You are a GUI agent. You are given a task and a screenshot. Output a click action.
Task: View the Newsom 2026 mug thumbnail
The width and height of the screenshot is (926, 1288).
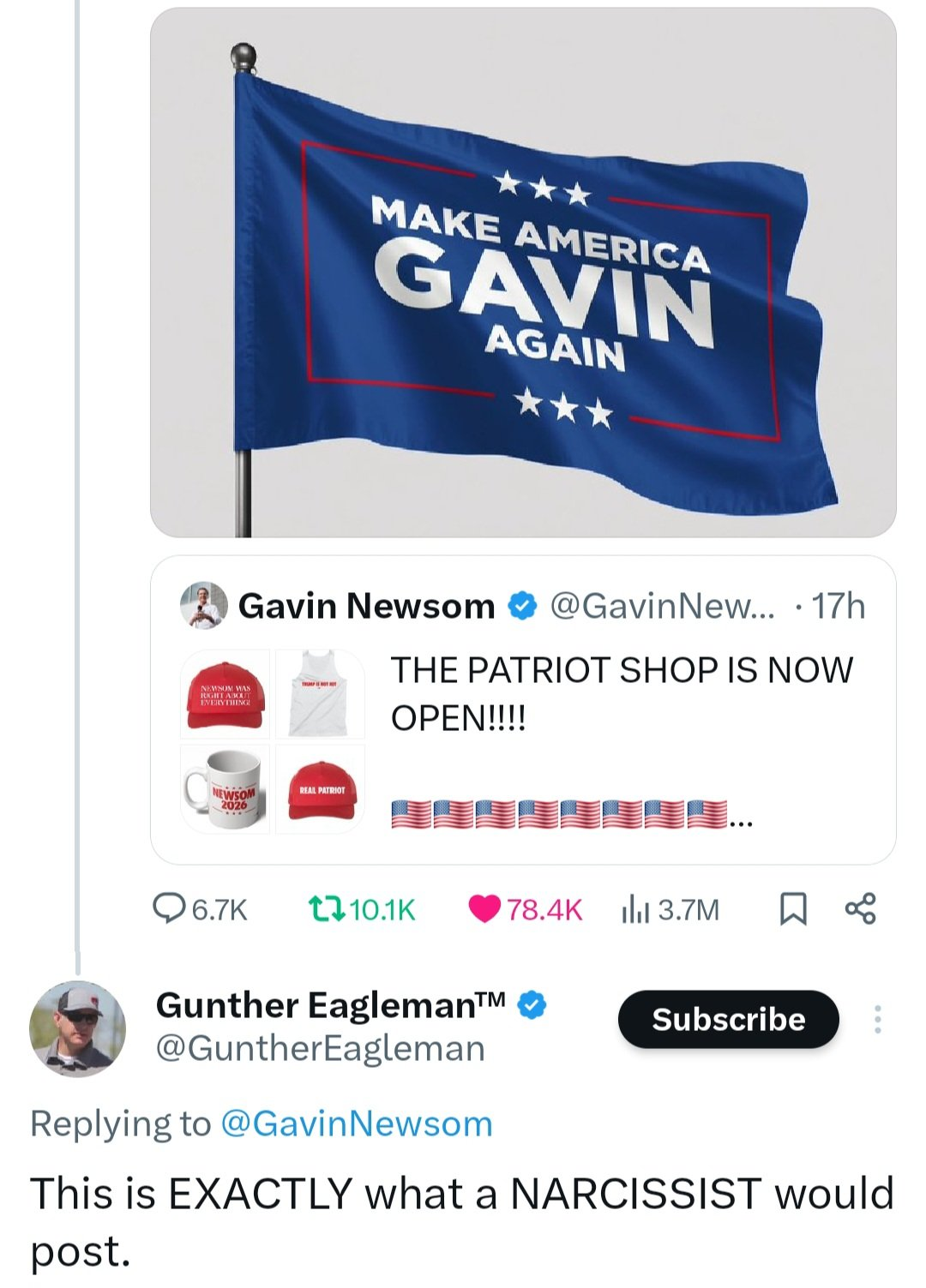point(225,788)
